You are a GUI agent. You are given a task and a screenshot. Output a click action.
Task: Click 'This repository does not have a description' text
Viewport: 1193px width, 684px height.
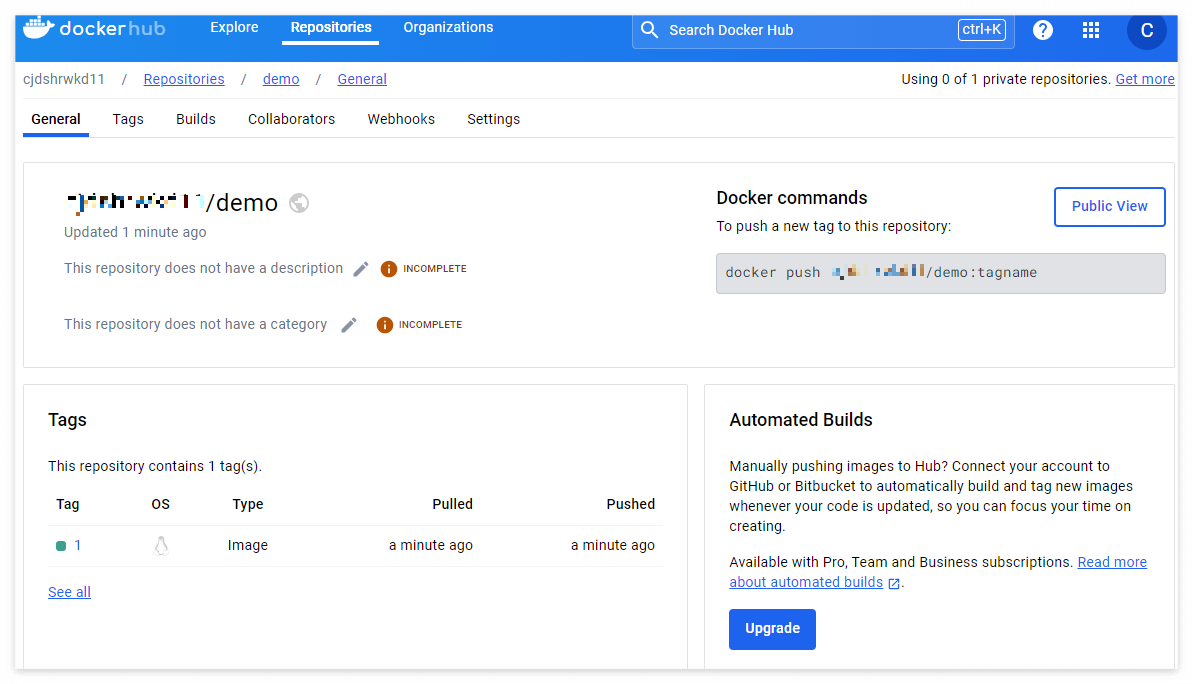click(203, 269)
